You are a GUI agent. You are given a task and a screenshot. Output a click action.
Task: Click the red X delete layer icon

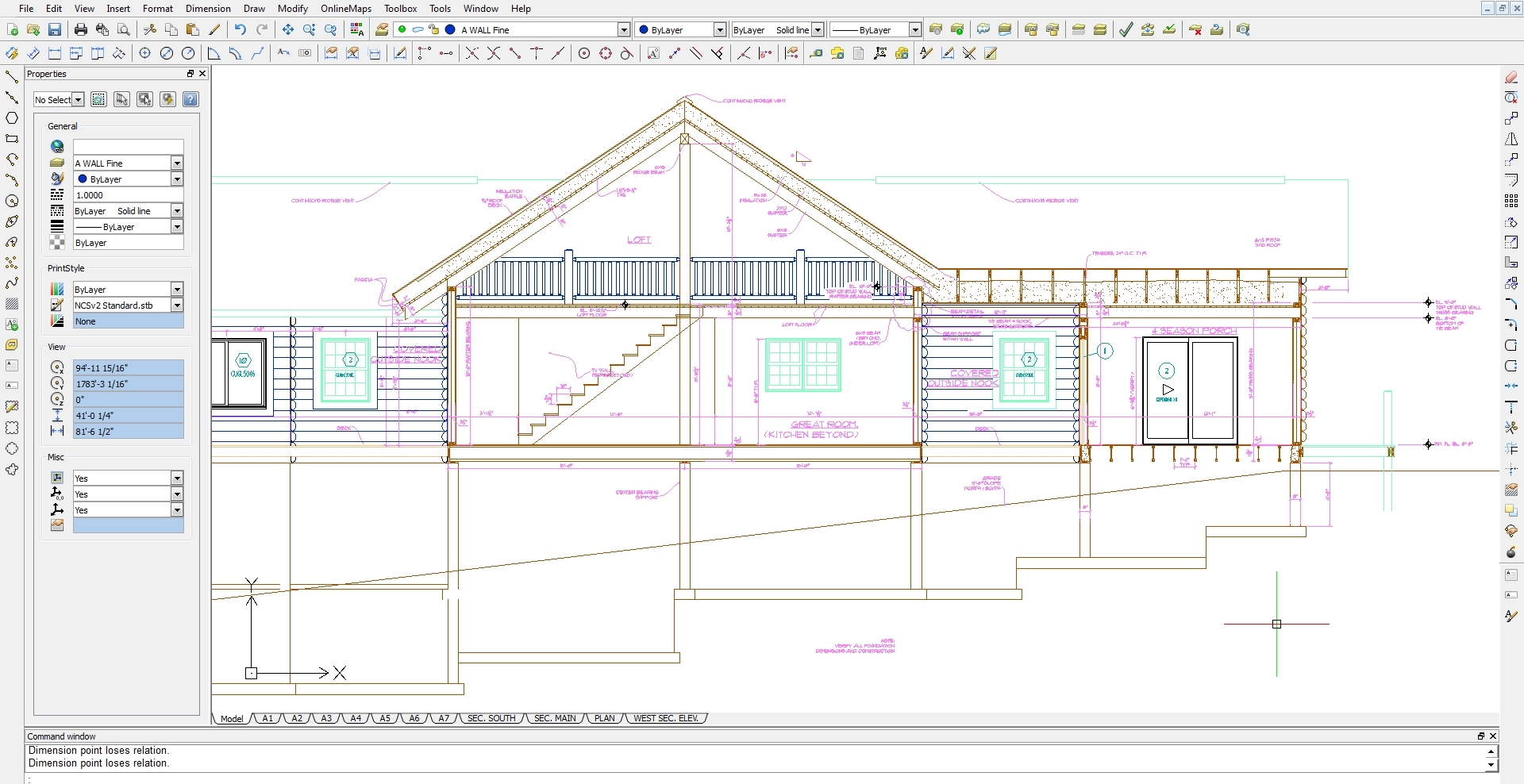[1195, 29]
